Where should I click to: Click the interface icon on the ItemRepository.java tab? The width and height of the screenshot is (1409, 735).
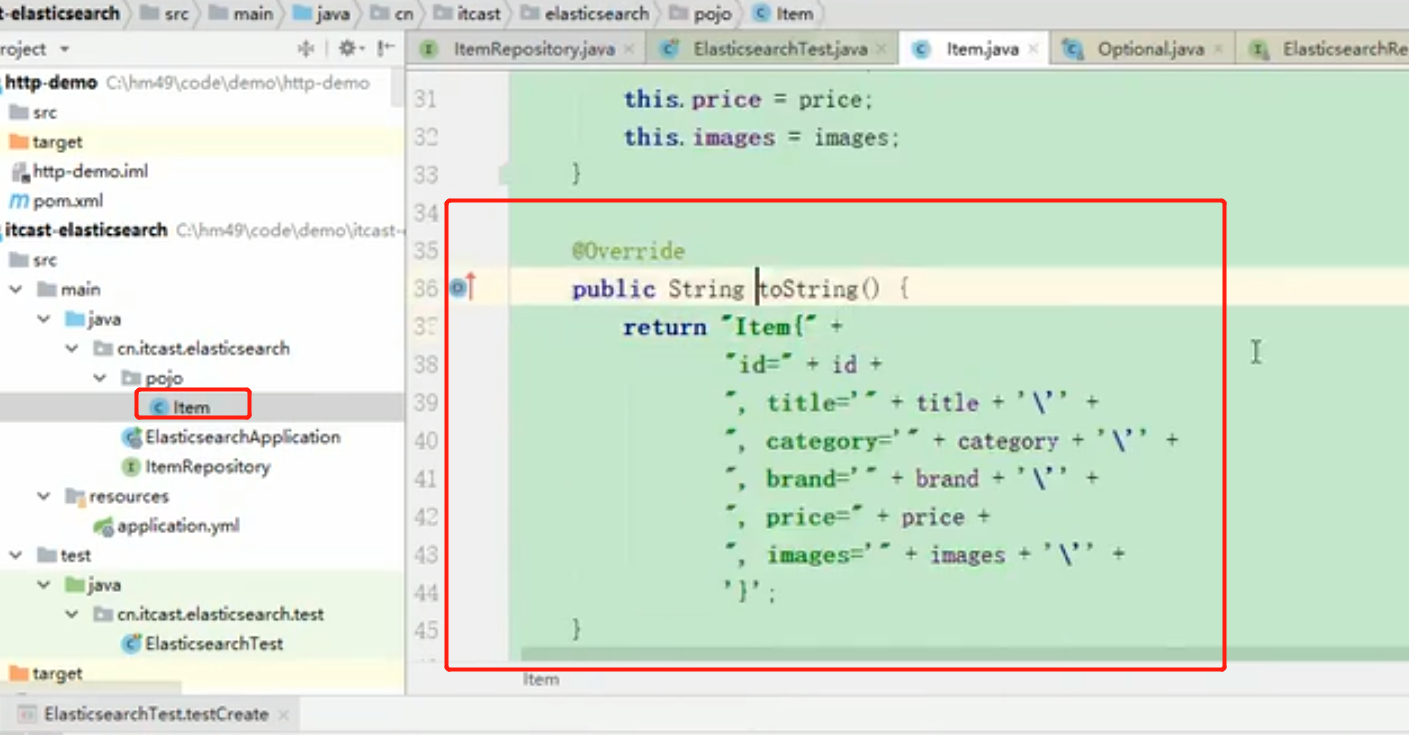point(430,49)
